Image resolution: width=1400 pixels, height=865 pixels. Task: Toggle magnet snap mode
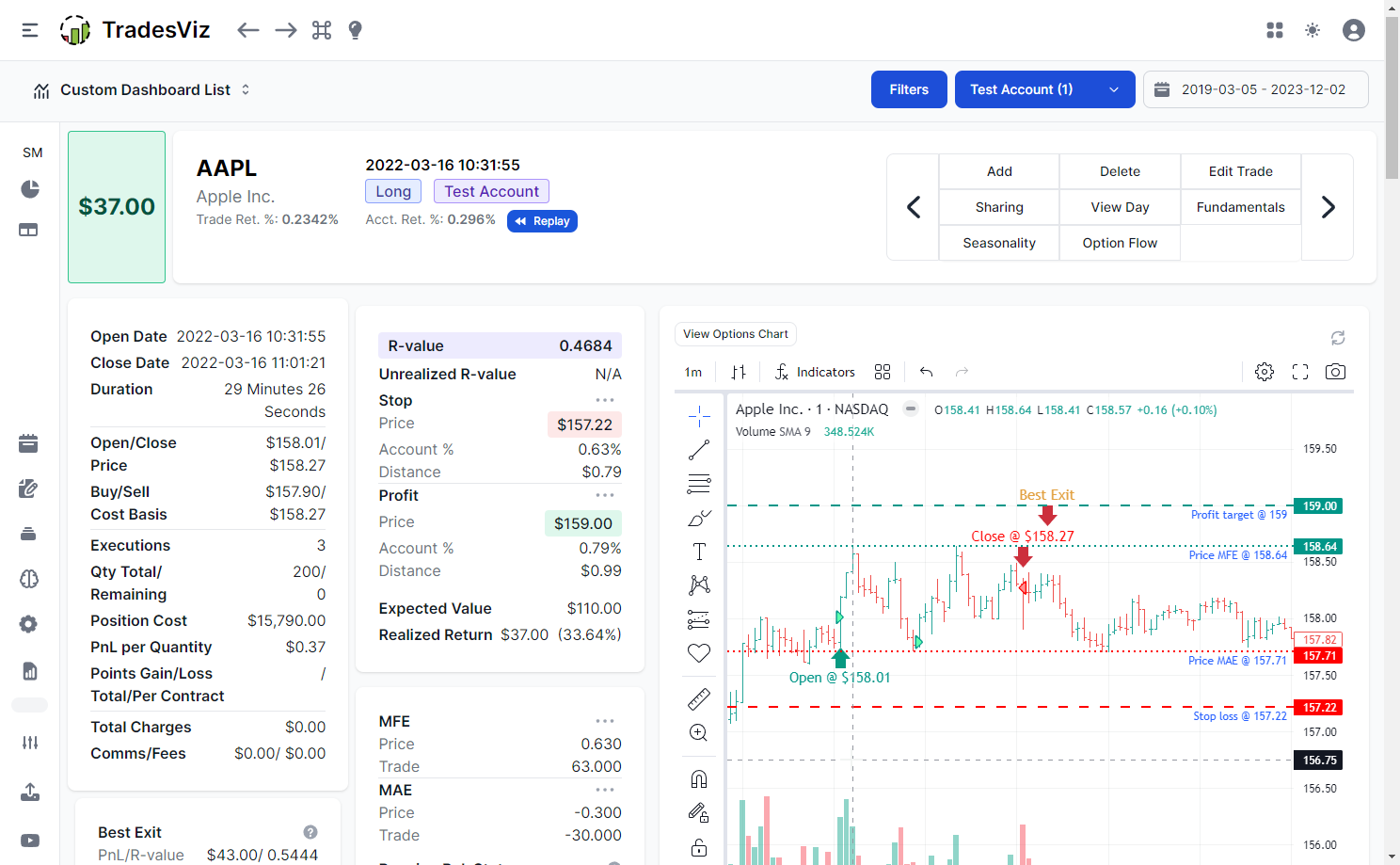click(x=699, y=777)
